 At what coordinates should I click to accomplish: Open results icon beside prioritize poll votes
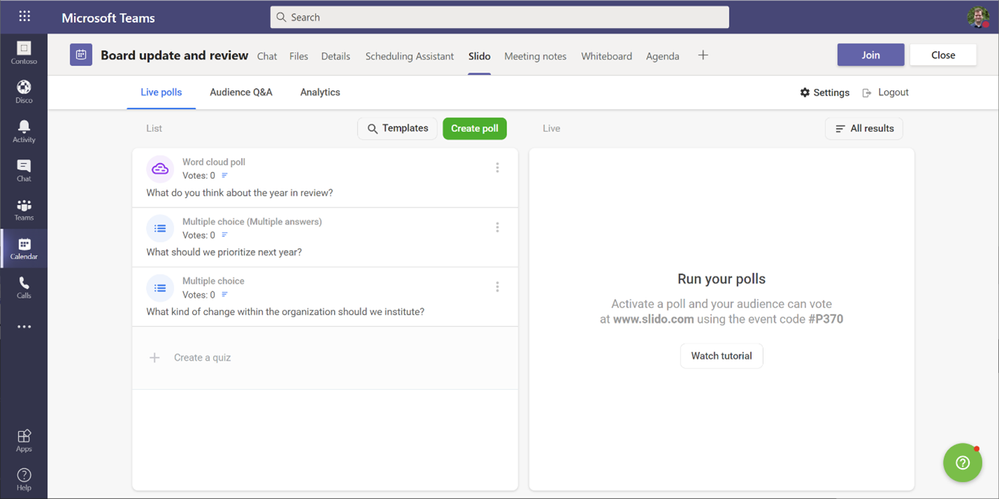(x=224, y=235)
